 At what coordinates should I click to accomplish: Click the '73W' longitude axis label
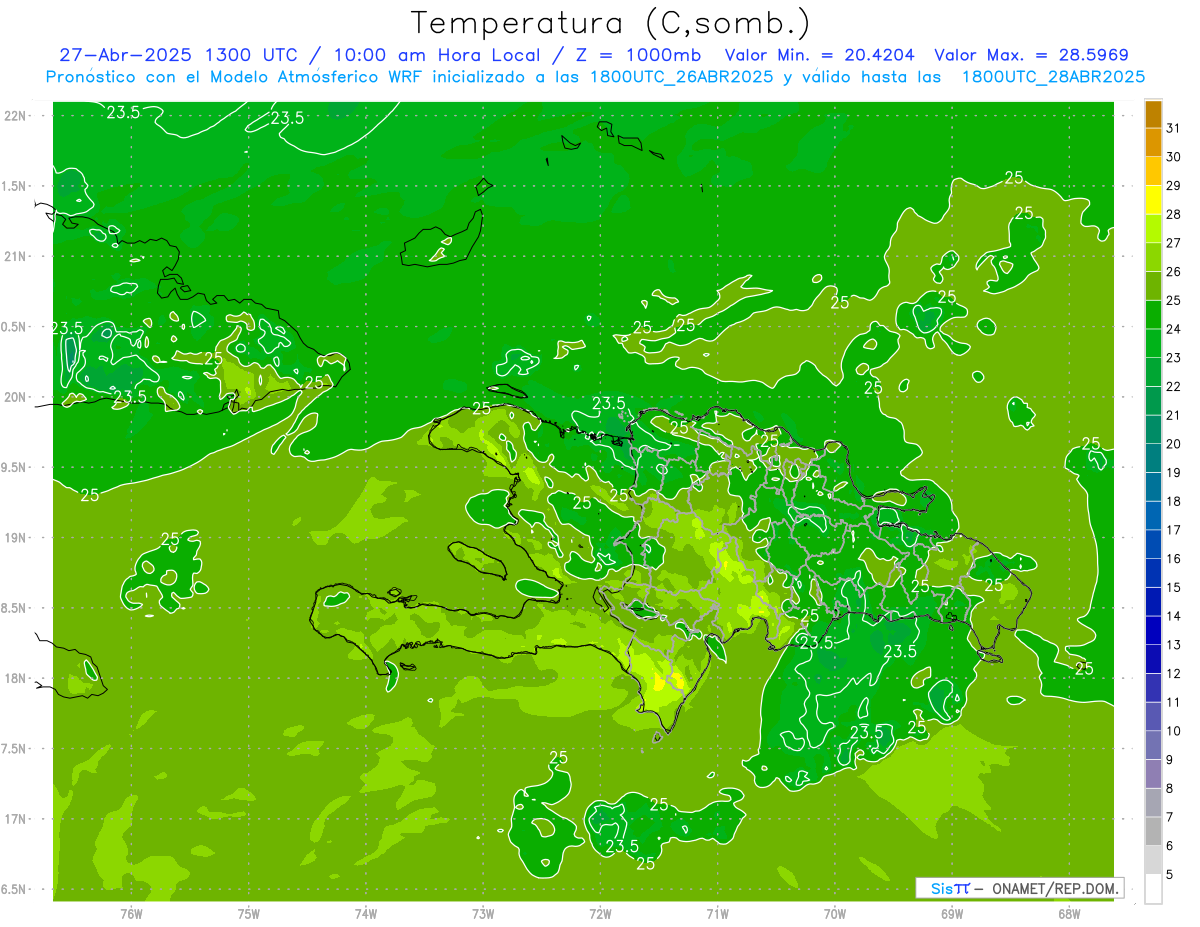pyautogui.click(x=483, y=912)
